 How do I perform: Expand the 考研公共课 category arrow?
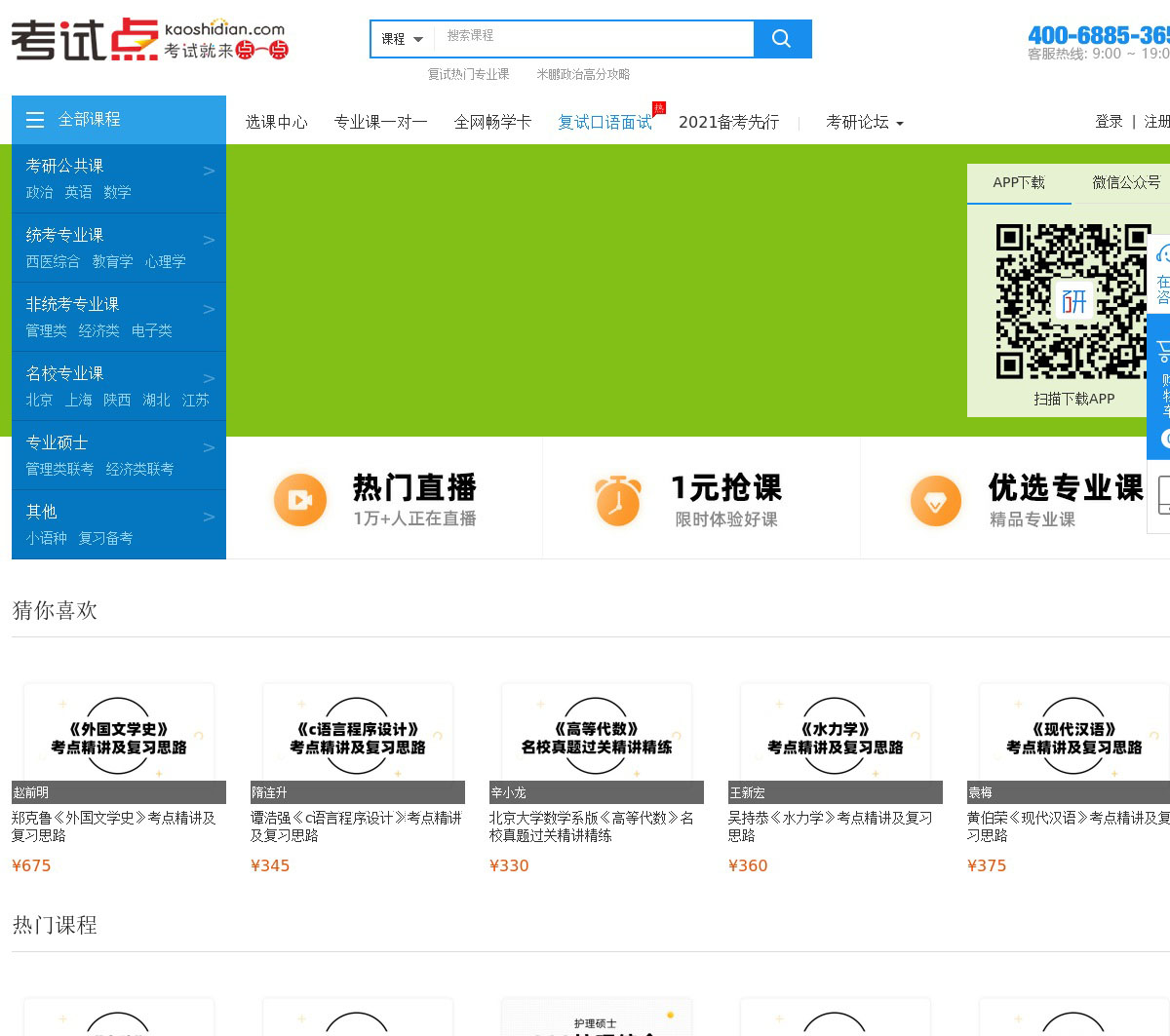point(209,172)
